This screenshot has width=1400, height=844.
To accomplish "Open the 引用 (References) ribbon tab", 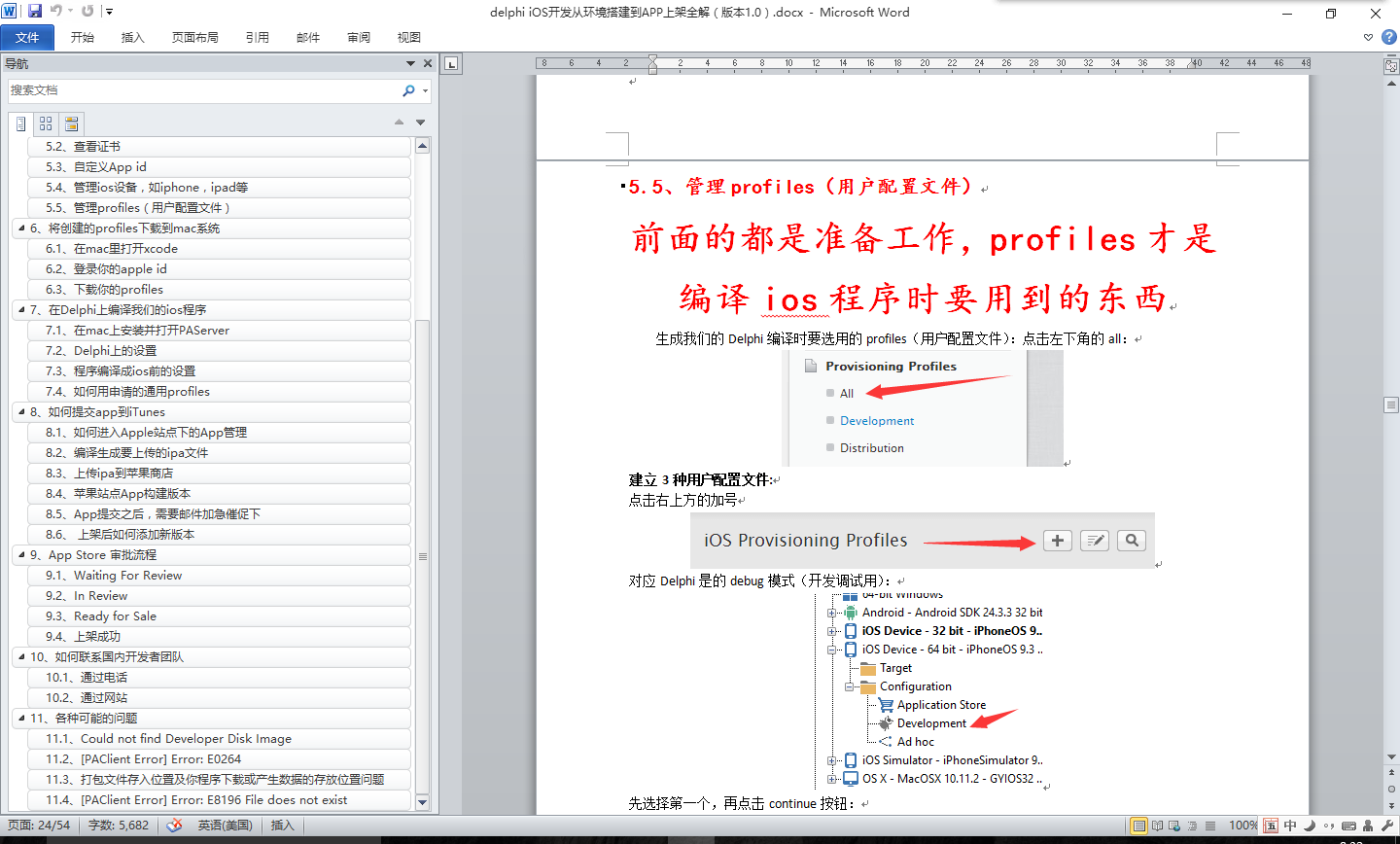I will [x=258, y=37].
